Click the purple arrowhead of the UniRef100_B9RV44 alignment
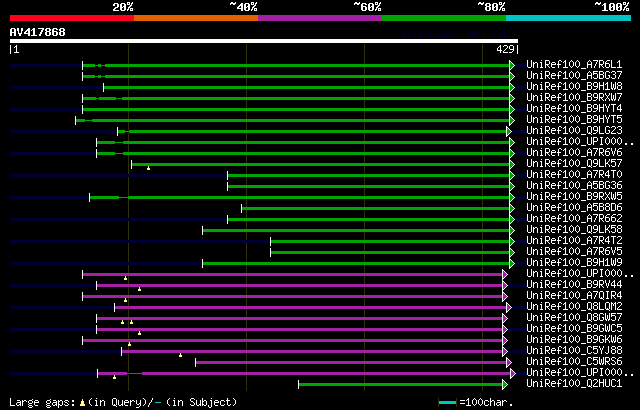640x410 pixels. tap(505, 286)
